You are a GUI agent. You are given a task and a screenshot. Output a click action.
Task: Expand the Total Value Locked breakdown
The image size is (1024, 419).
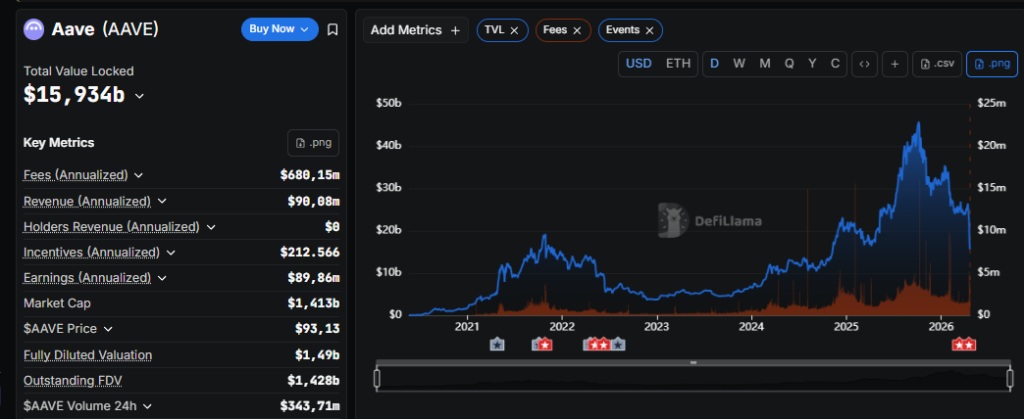click(139, 96)
